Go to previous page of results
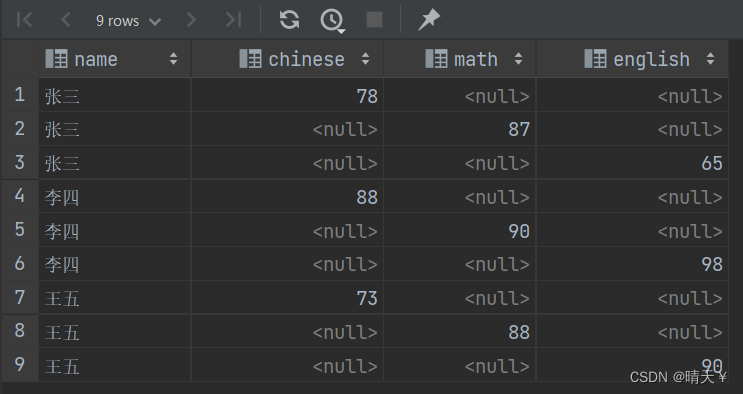 [66, 20]
